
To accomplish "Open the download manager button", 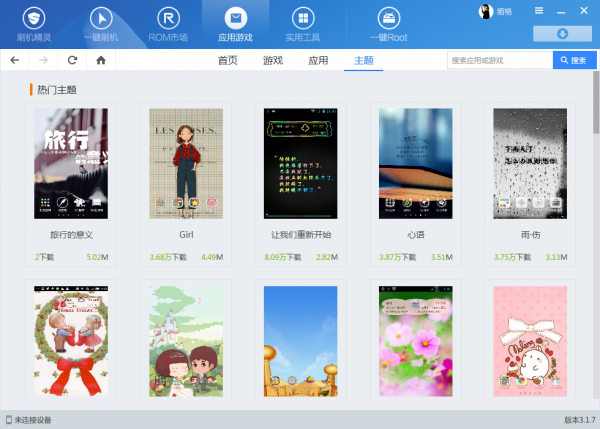I will pyautogui.click(x=561, y=33).
